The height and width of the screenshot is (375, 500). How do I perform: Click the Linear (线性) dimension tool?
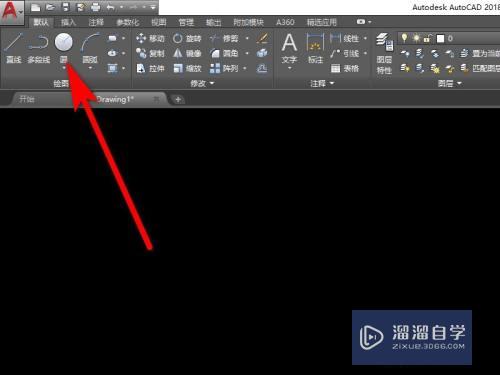pos(345,39)
